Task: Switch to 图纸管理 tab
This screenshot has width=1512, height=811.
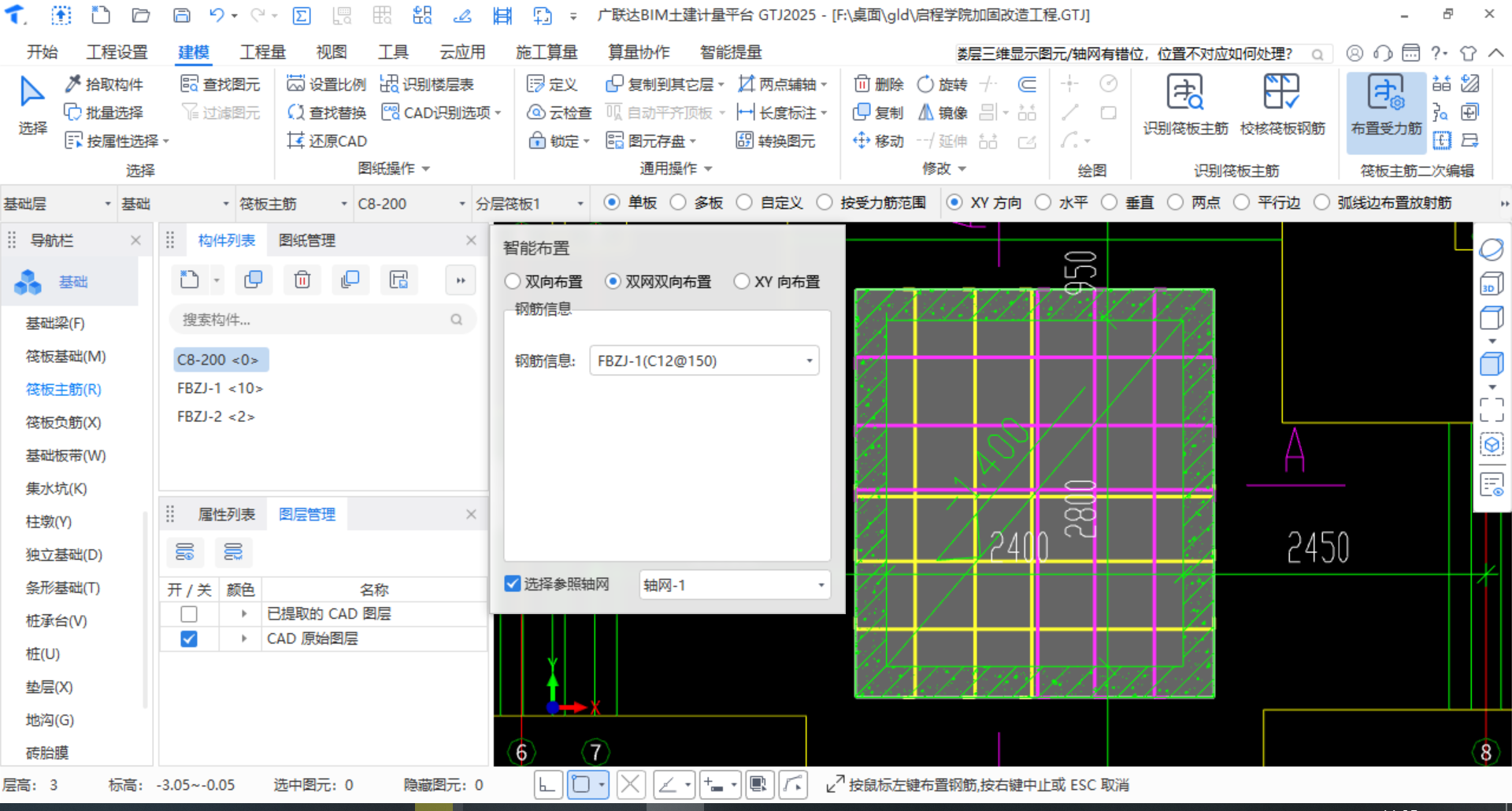Action: [307, 240]
